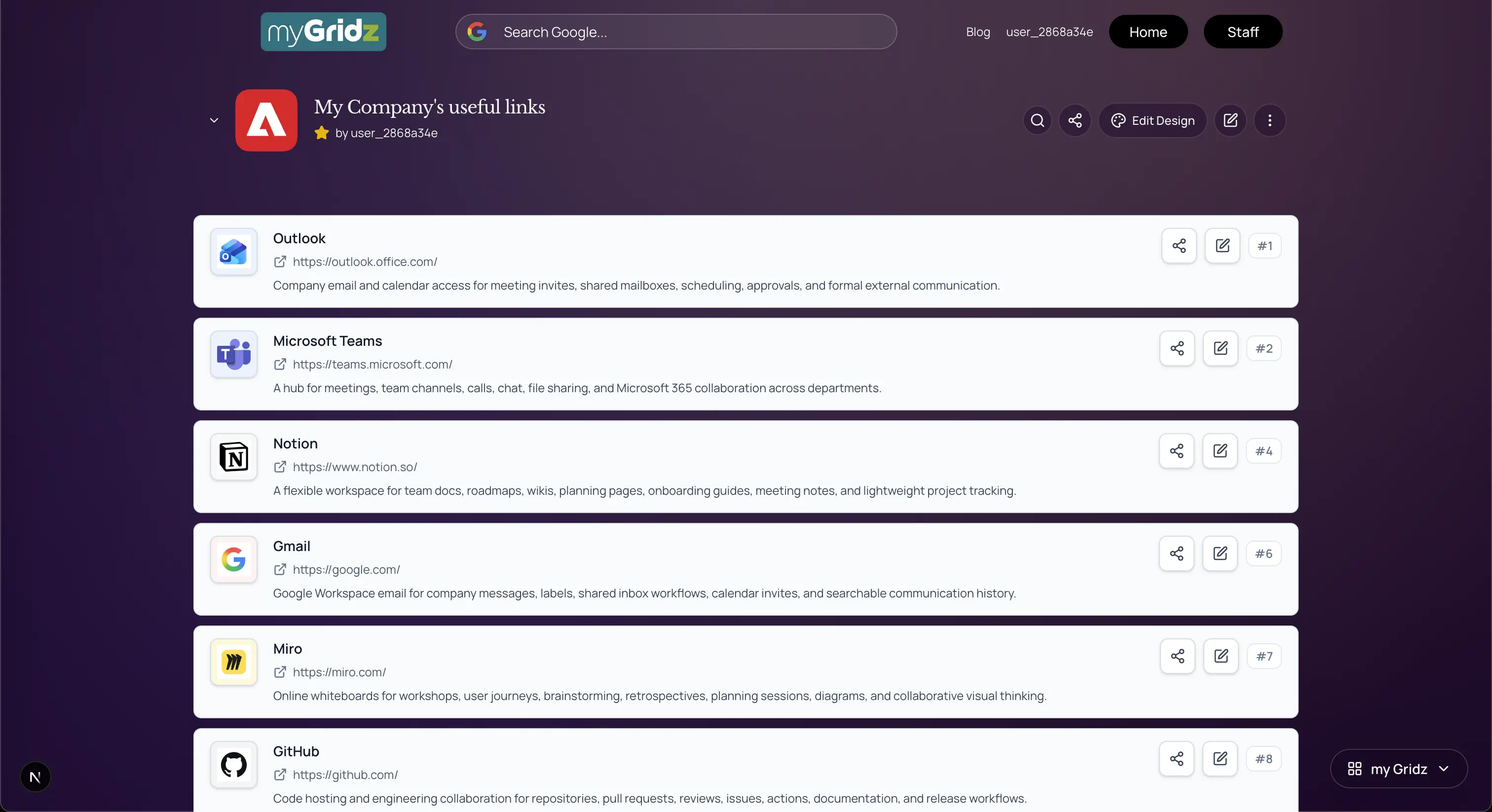
Task: Click the #1 position badge
Action: 1265,246
